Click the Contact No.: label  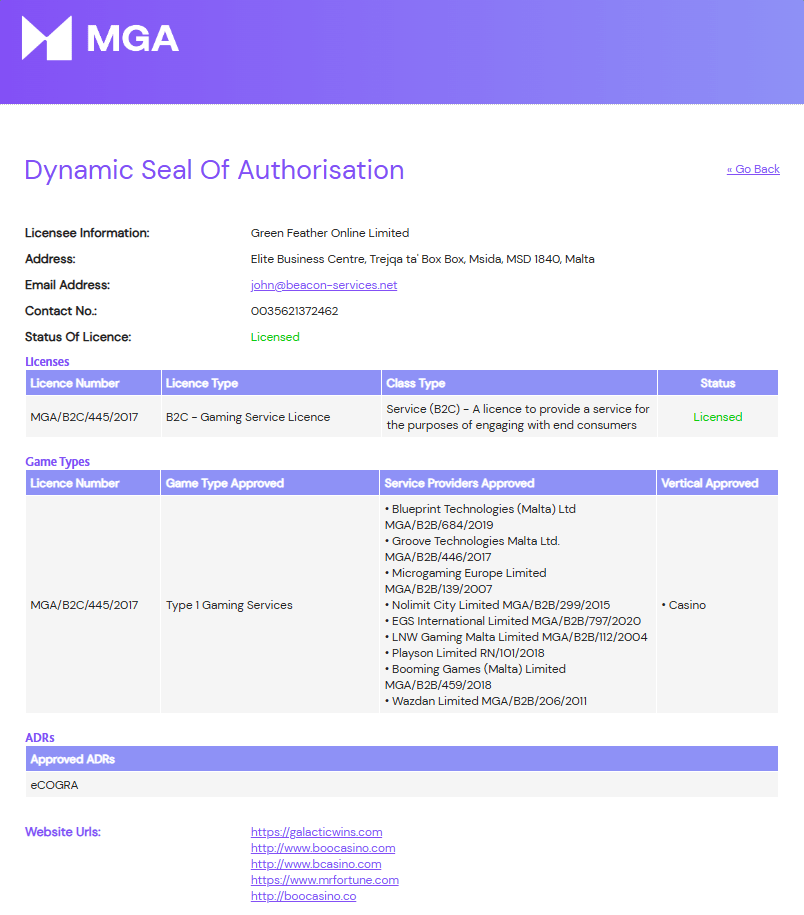tap(61, 311)
